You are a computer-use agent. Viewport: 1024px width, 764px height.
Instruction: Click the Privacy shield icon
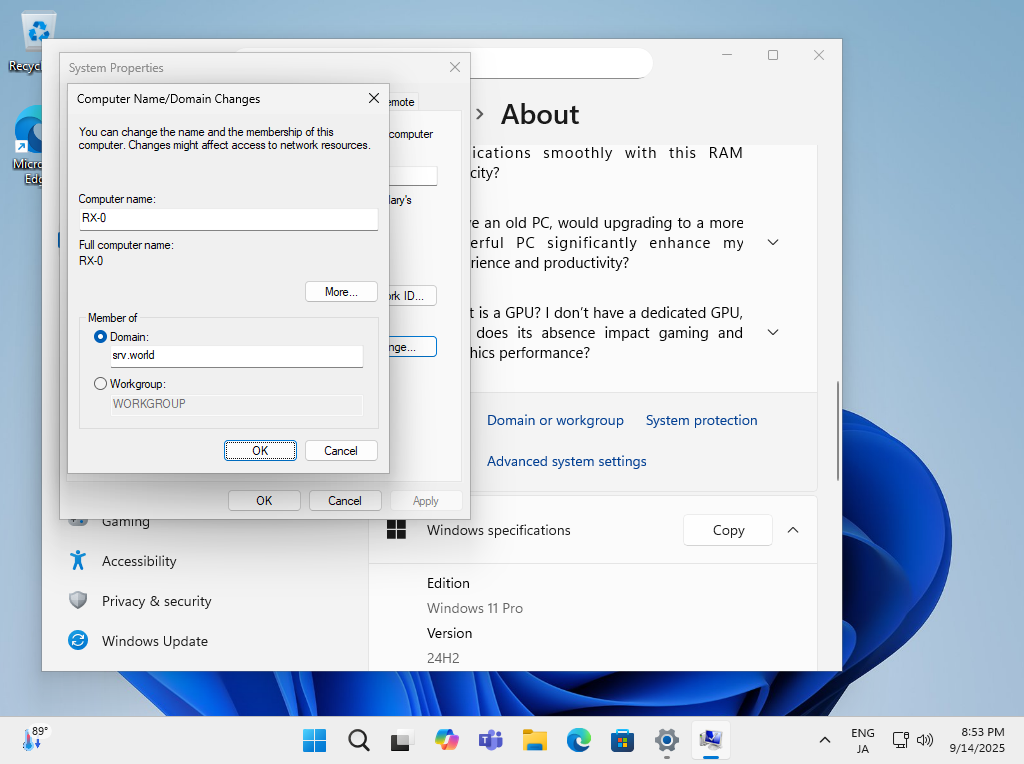(78, 600)
